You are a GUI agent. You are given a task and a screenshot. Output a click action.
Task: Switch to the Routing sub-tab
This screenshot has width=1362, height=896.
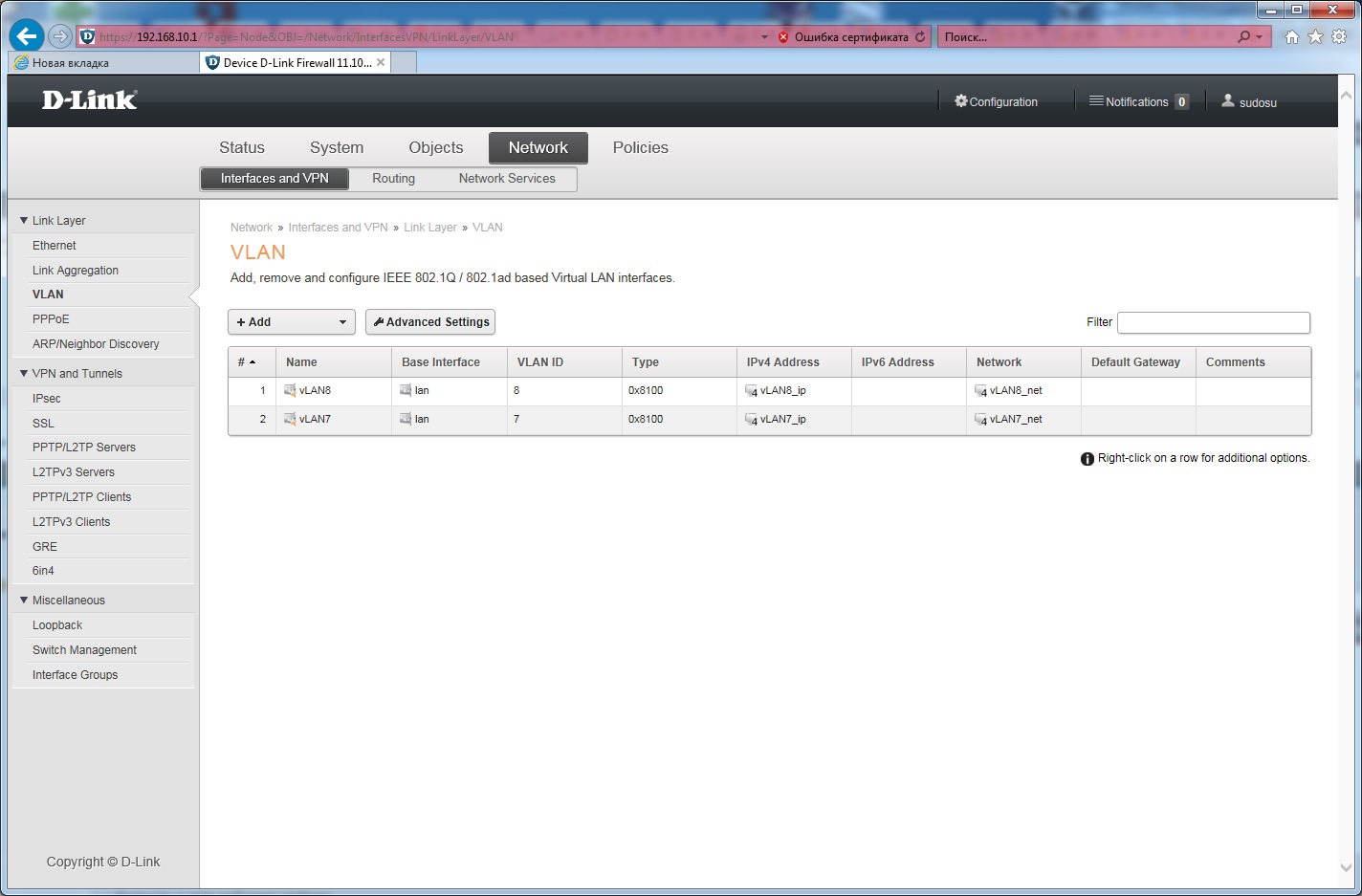(x=393, y=179)
